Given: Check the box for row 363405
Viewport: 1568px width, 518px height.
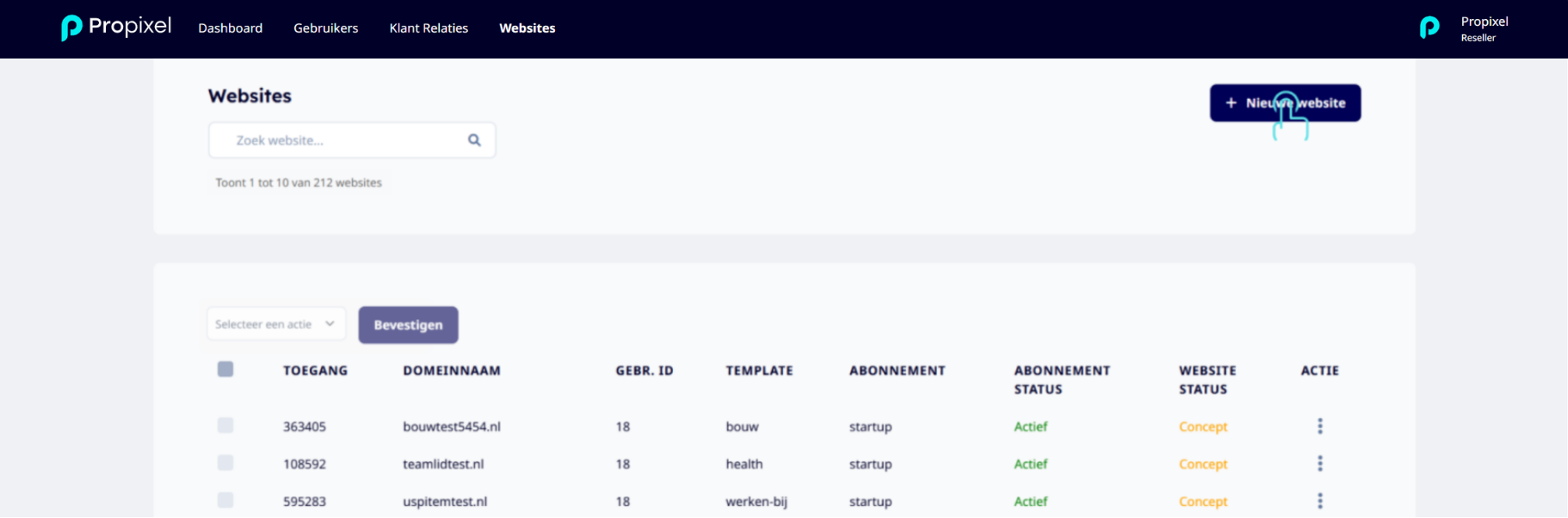Looking at the screenshot, I should [x=225, y=425].
